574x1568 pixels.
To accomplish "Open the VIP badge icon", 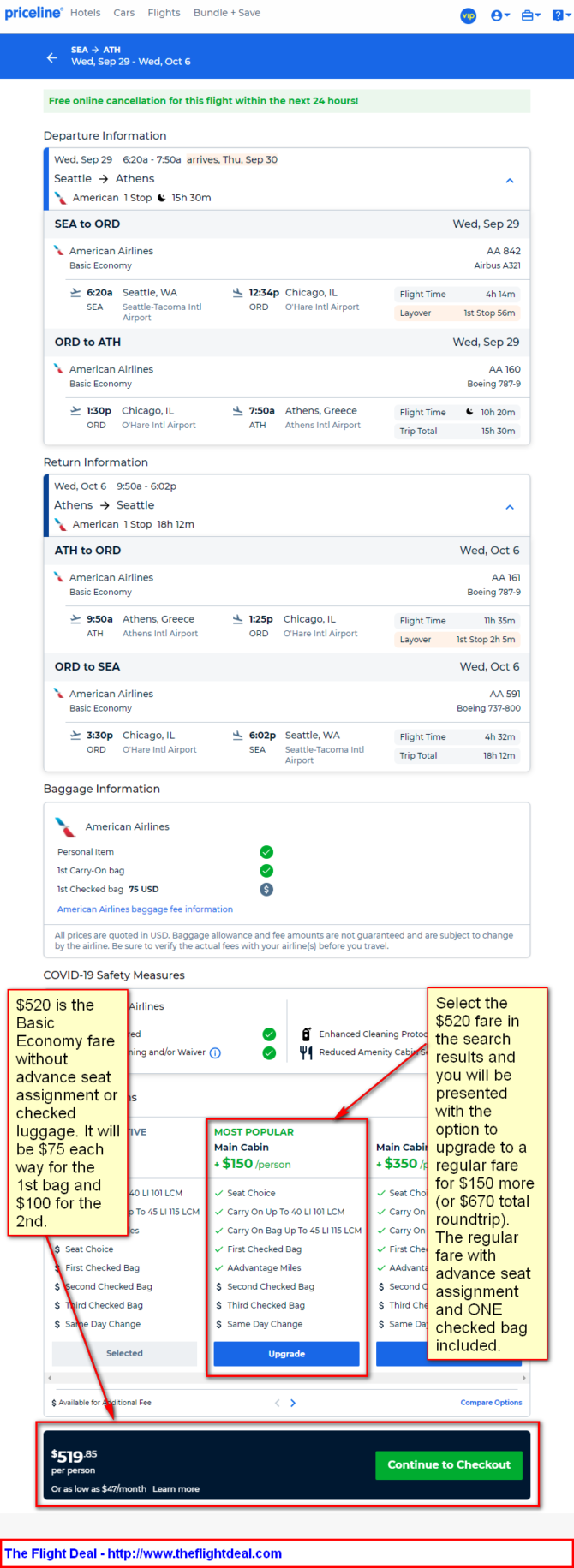I will pyautogui.click(x=469, y=15).
